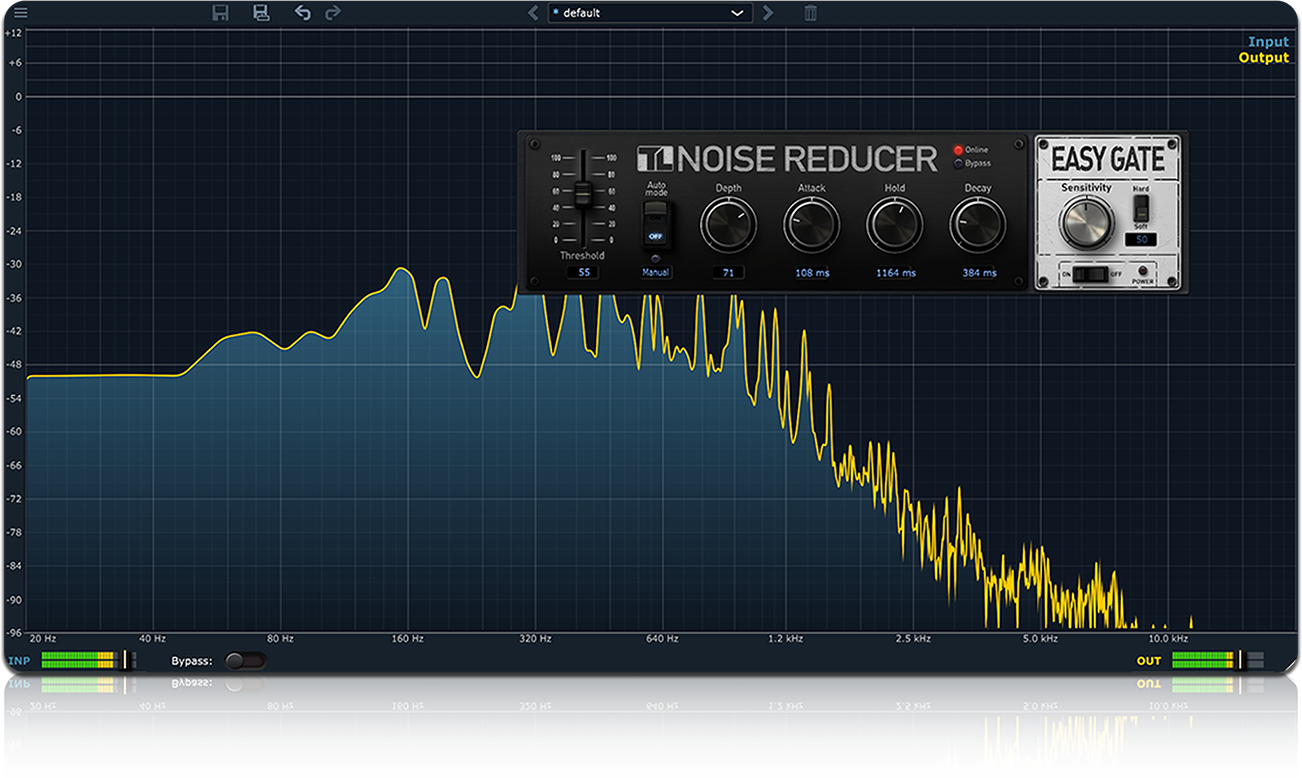Toggle the Bypass switch in the bottom bar
This screenshot has width=1302, height=778.
[x=245, y=660]
